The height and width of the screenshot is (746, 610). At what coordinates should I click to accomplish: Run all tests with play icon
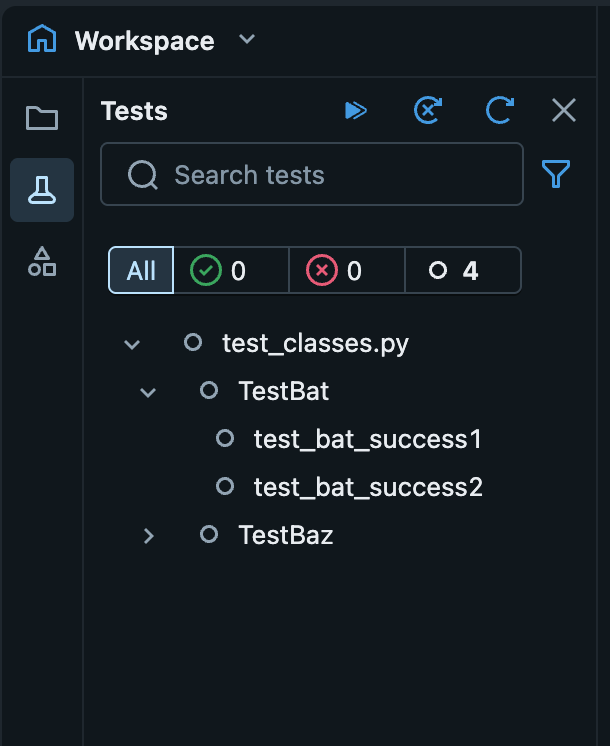pyautogui.click(x=355, y=111)
